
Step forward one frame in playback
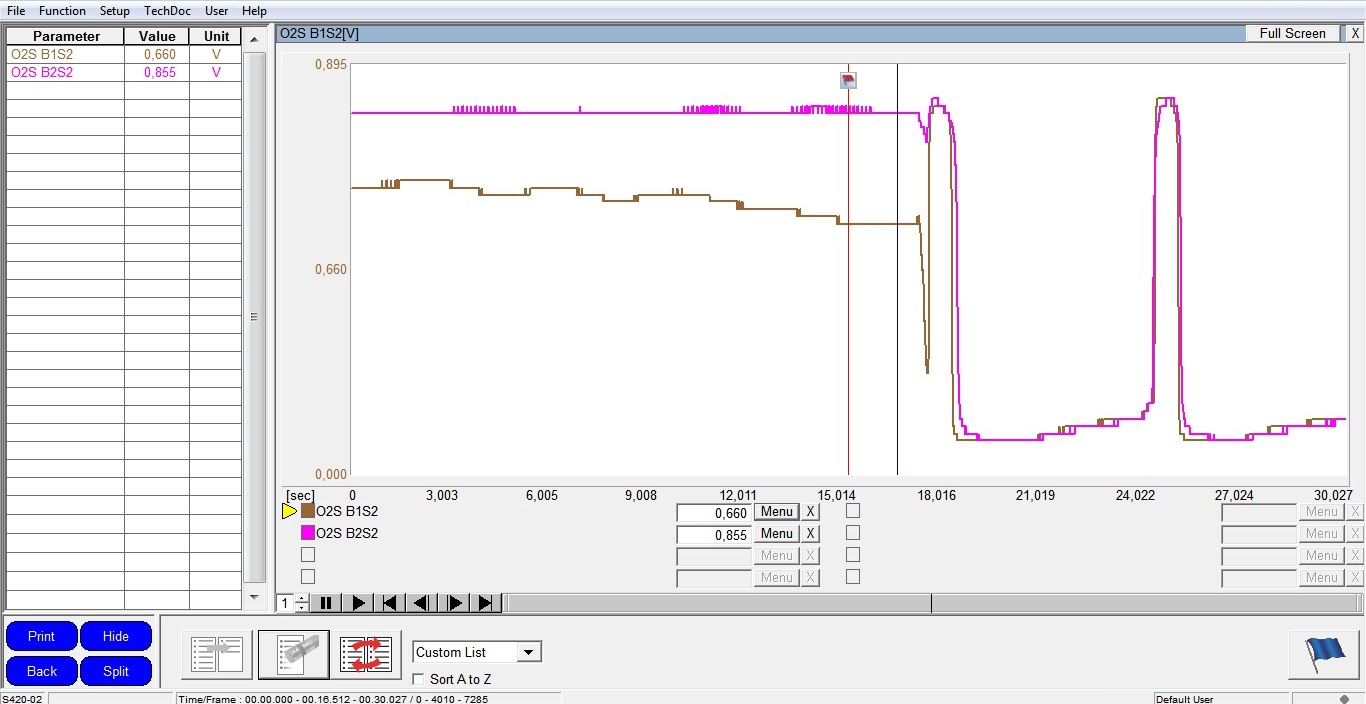pos(454,603)
